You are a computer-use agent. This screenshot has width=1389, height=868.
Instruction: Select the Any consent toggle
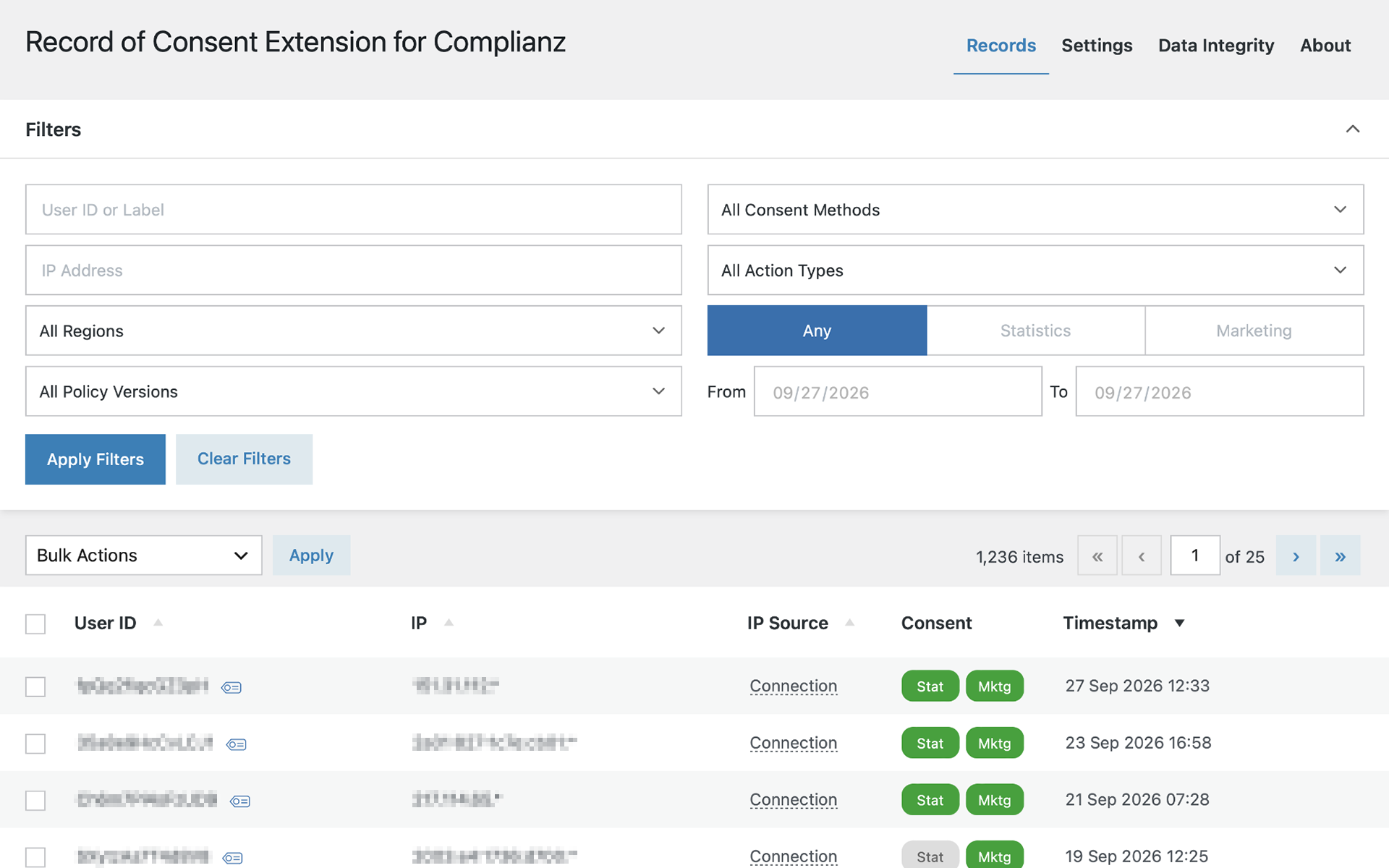(x=817, y=331)
